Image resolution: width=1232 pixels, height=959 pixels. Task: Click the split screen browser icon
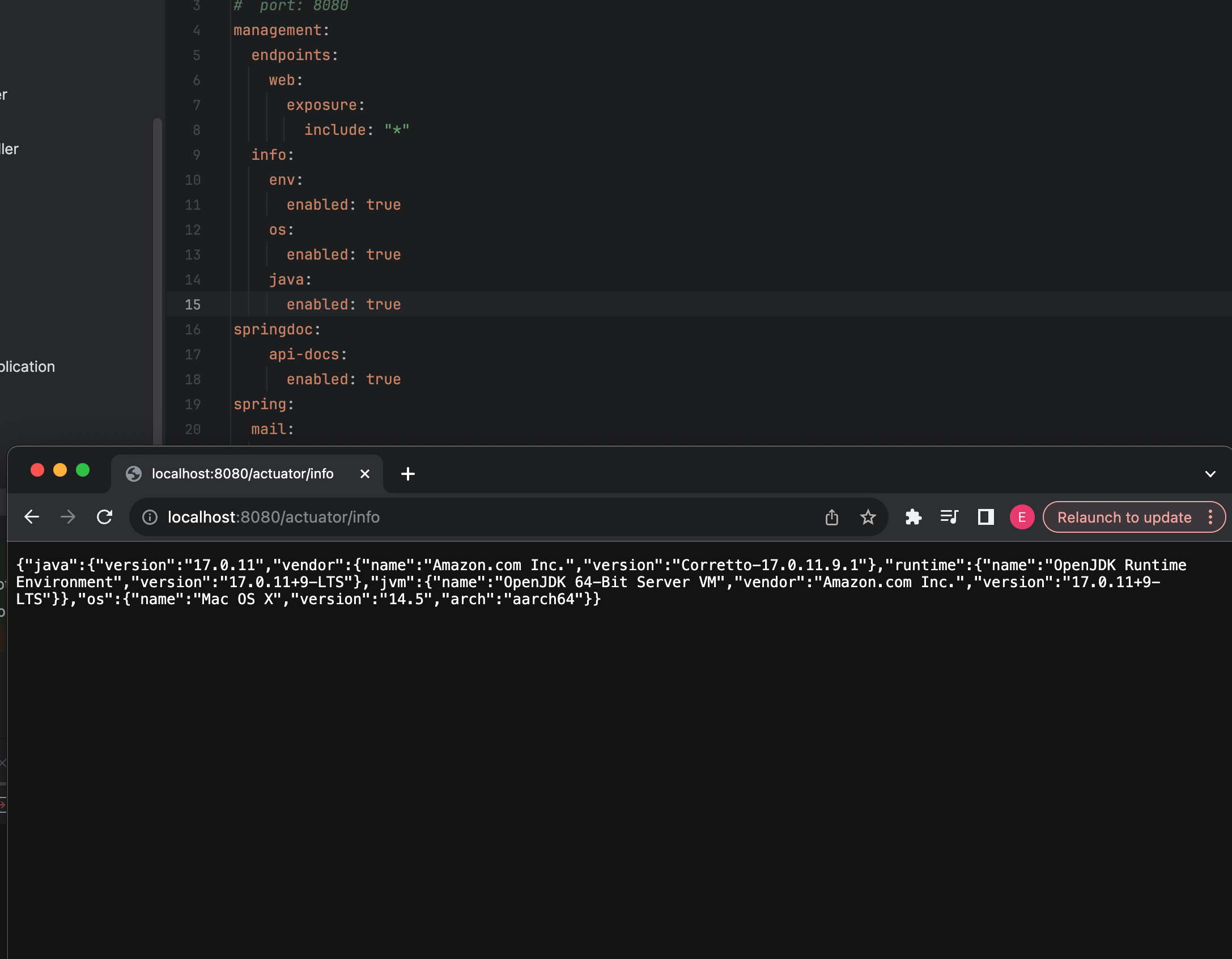click(x=985, y=517)
